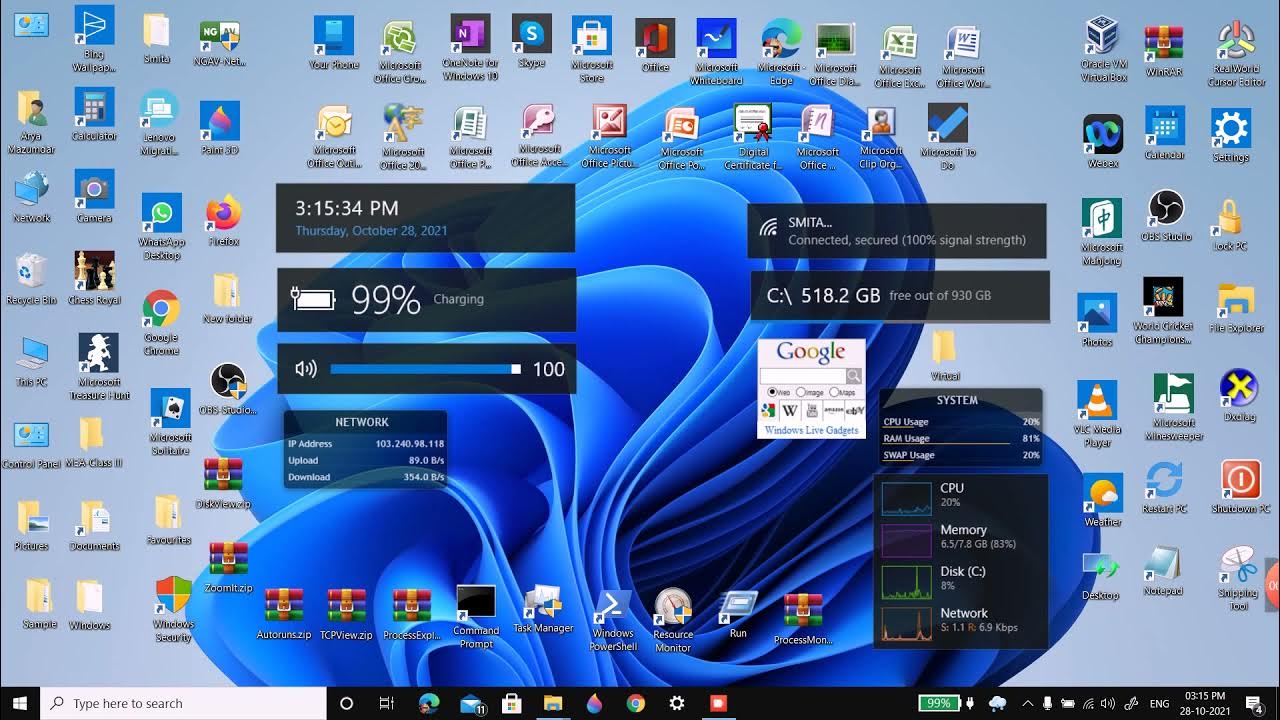Open the Run shortcut icon
The image size is (1280, 720).
point(738,615)
